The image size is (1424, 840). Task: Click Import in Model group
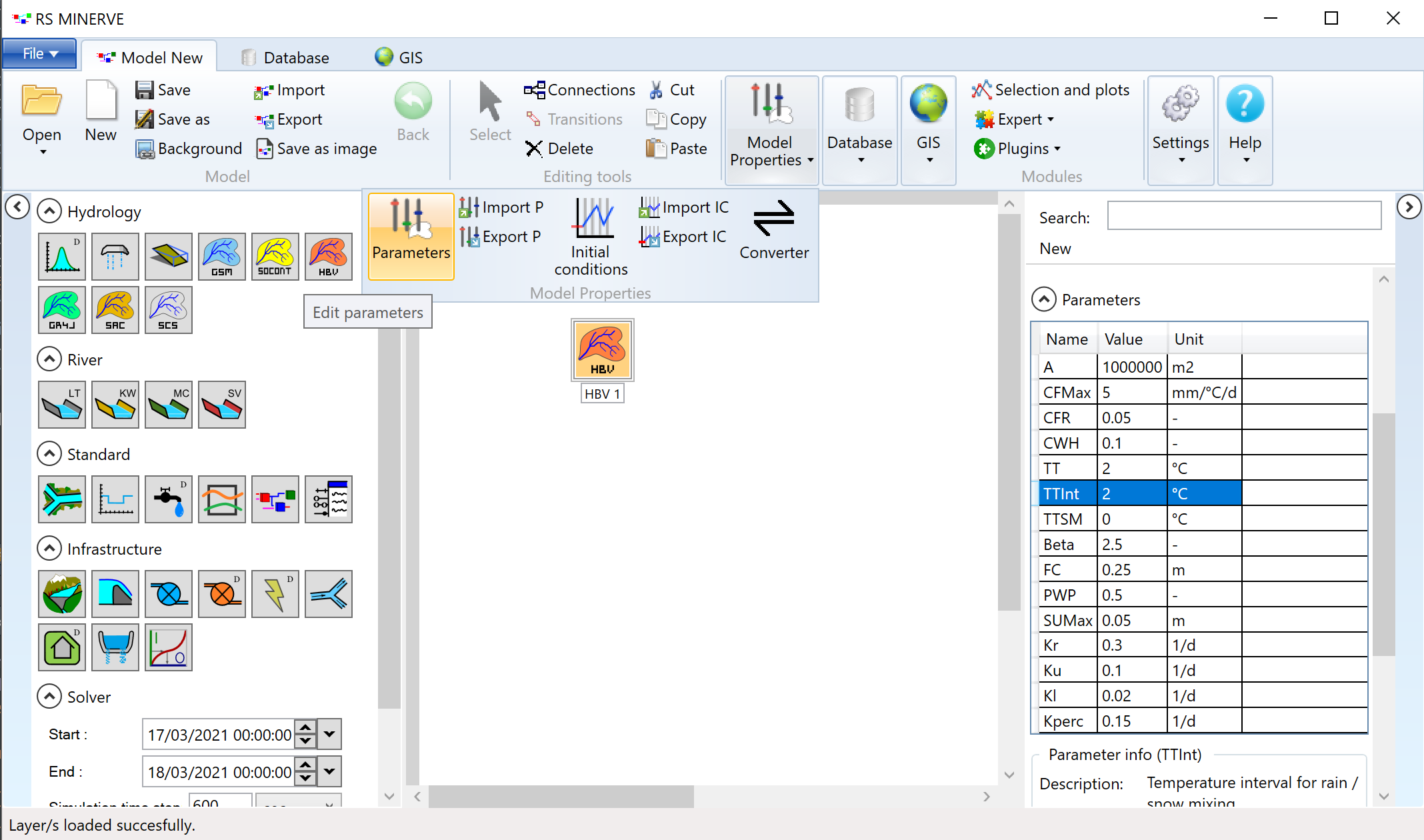coord(289,90)
